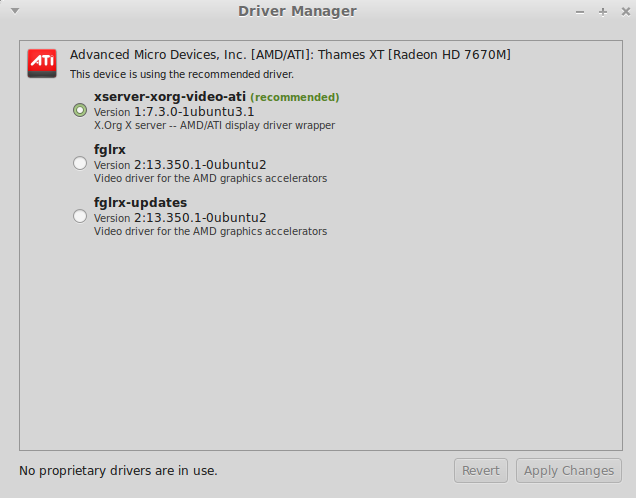The width and height of the screenshot is (636, 498).
Task: Click the xserver-xorg-video-ati driver name
Action: tap(170, 97)
